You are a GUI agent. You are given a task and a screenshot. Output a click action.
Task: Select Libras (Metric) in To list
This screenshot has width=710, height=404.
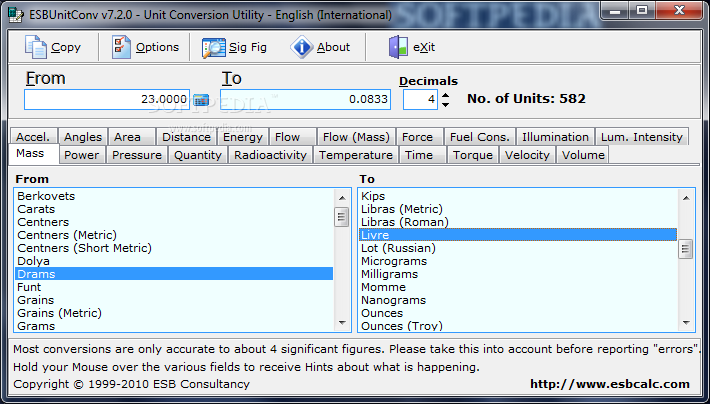[x=518, y=209]
